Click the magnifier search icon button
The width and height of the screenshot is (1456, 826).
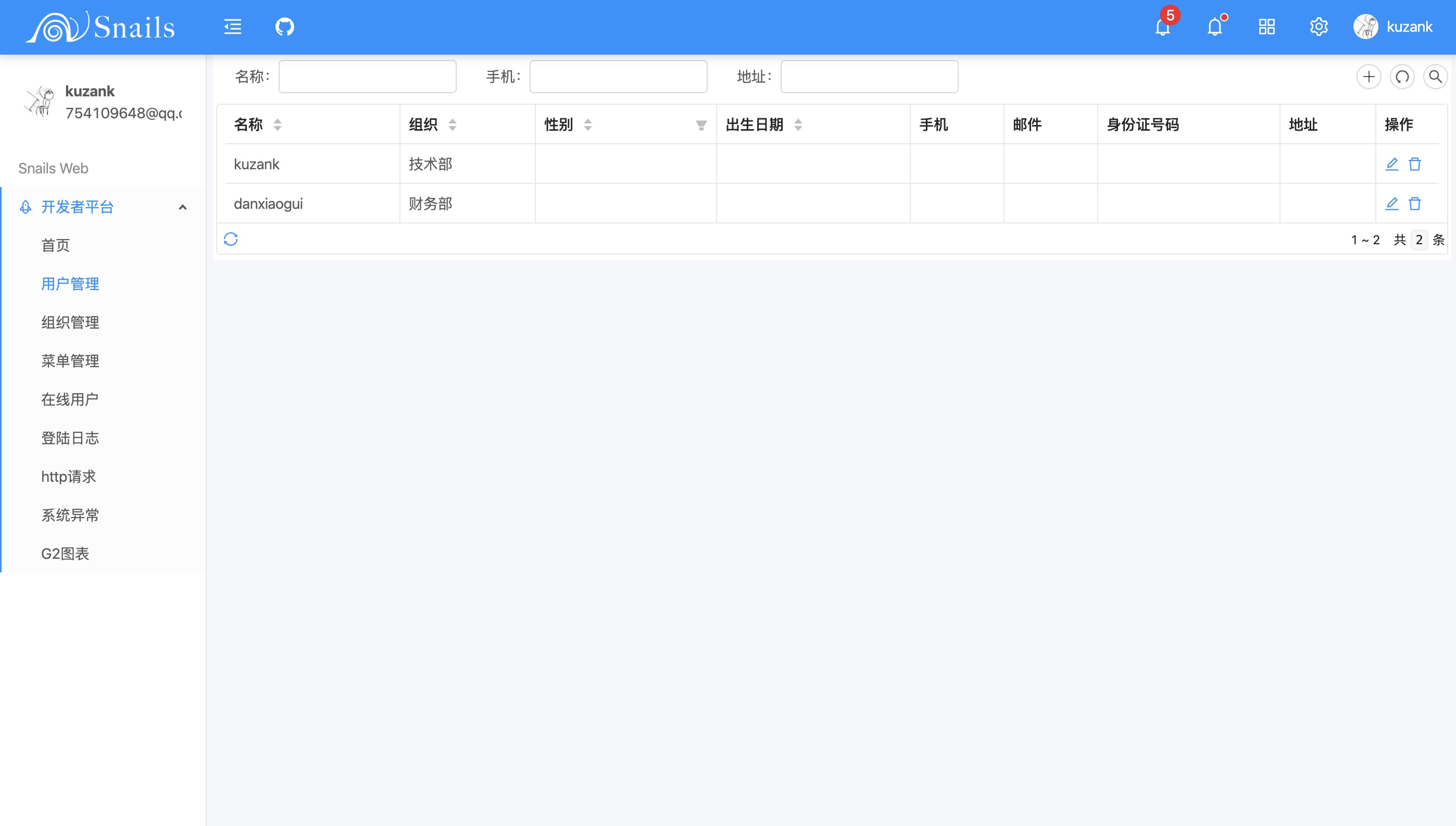[x=1435, y=77]
